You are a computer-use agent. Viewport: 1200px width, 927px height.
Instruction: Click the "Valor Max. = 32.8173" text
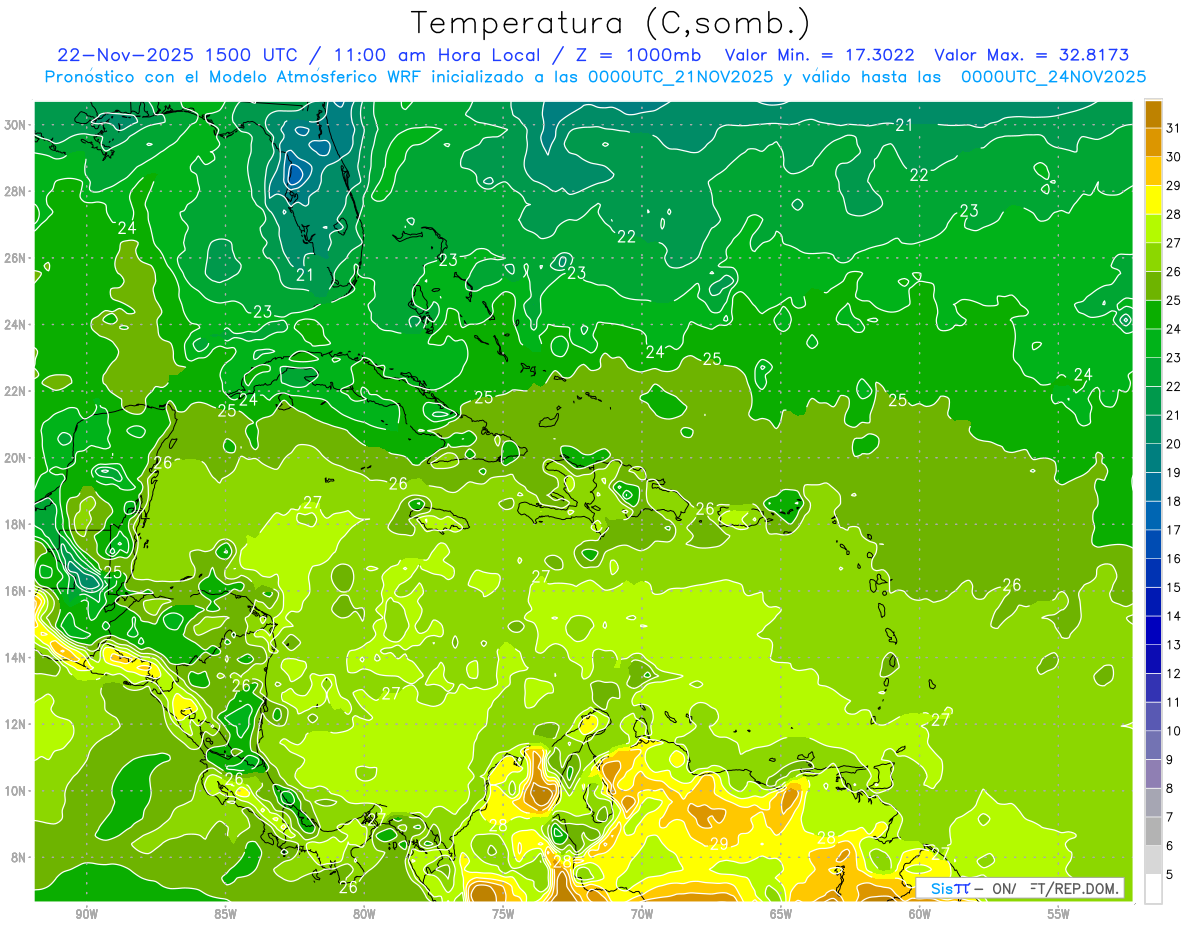pos(1031,55)
